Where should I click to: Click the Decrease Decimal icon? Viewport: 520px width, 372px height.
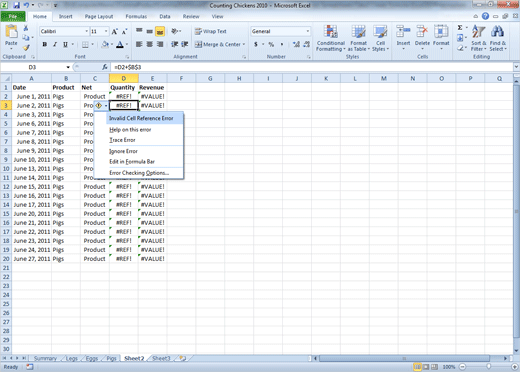click(x=307, y=44)
